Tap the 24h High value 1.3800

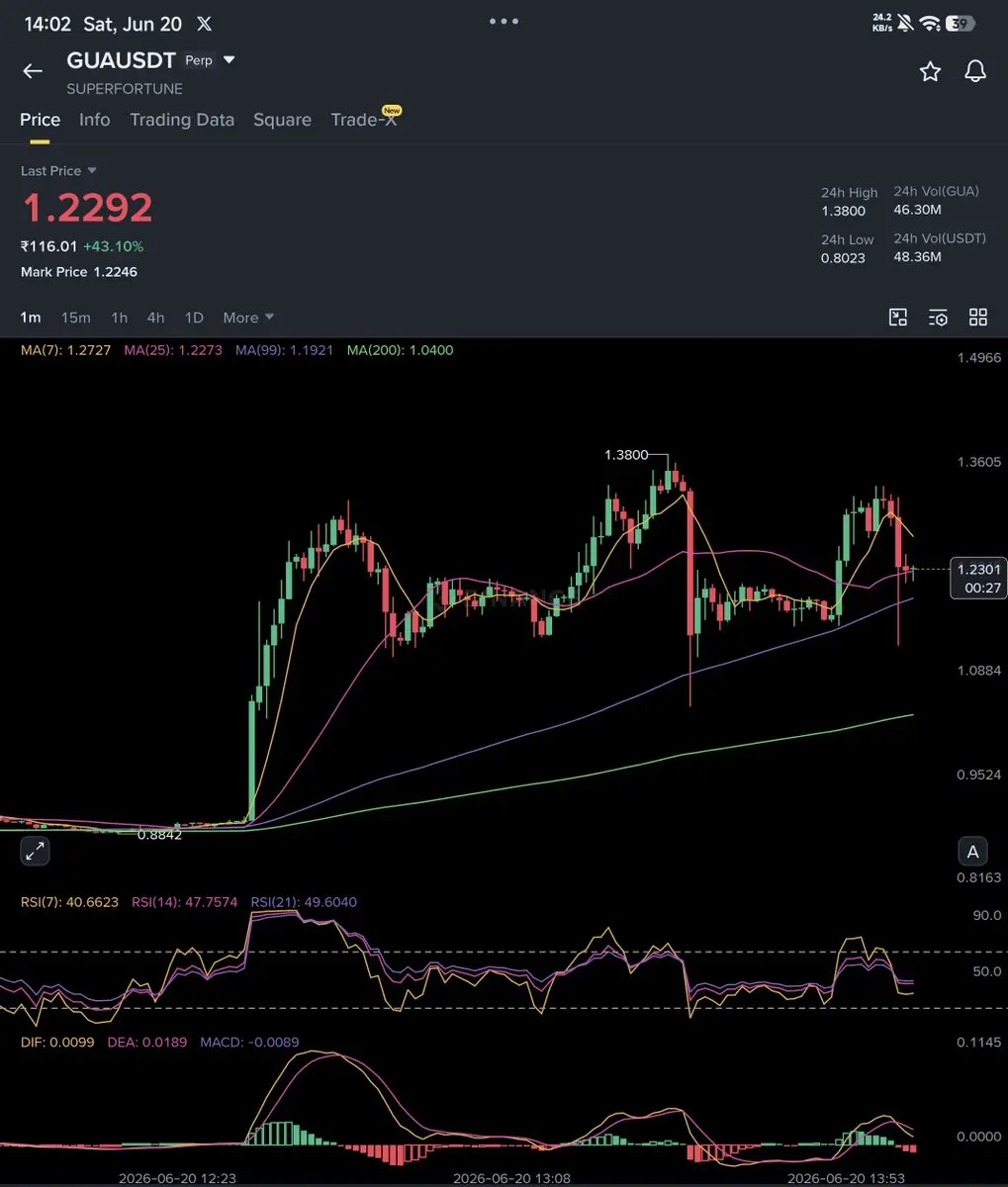843,211
